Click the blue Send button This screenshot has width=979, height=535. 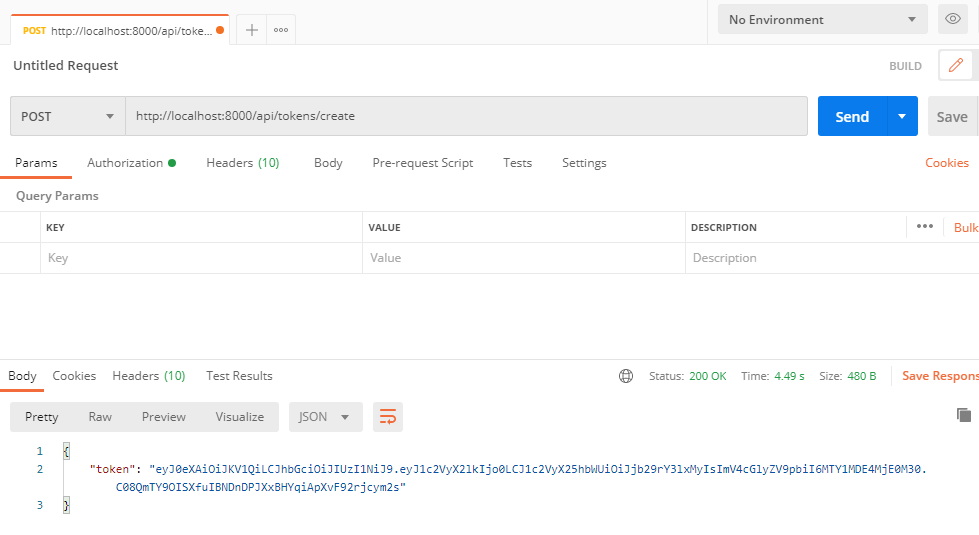click(x=852, y=116)
